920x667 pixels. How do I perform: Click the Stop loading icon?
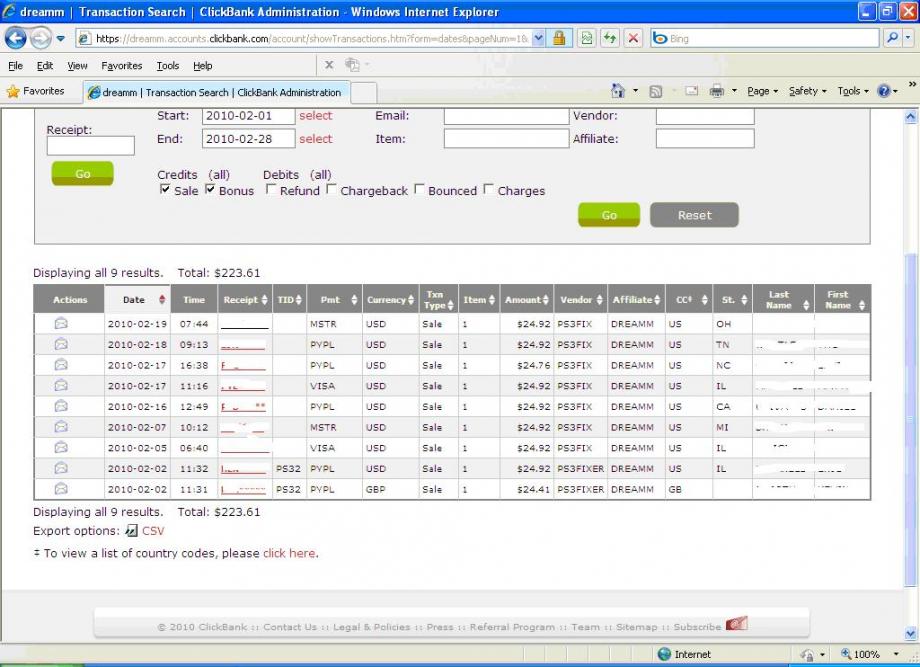(633, 38)
